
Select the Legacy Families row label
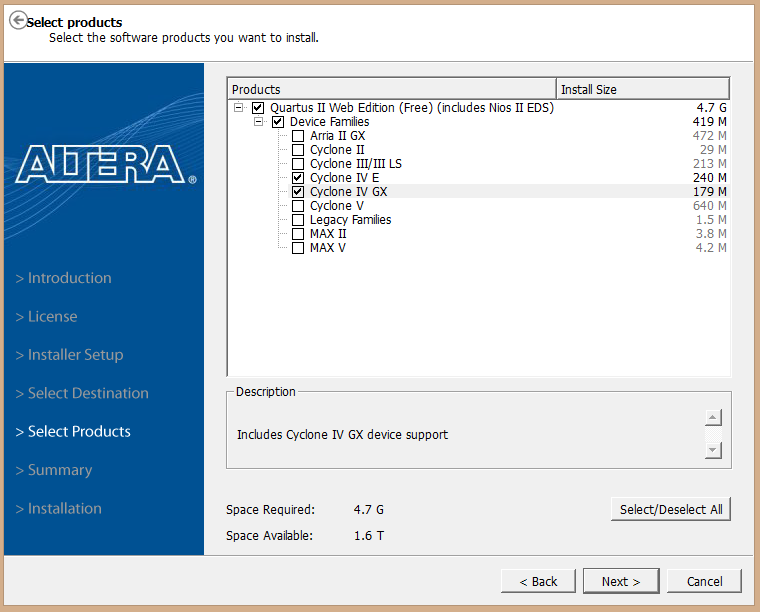350,220
